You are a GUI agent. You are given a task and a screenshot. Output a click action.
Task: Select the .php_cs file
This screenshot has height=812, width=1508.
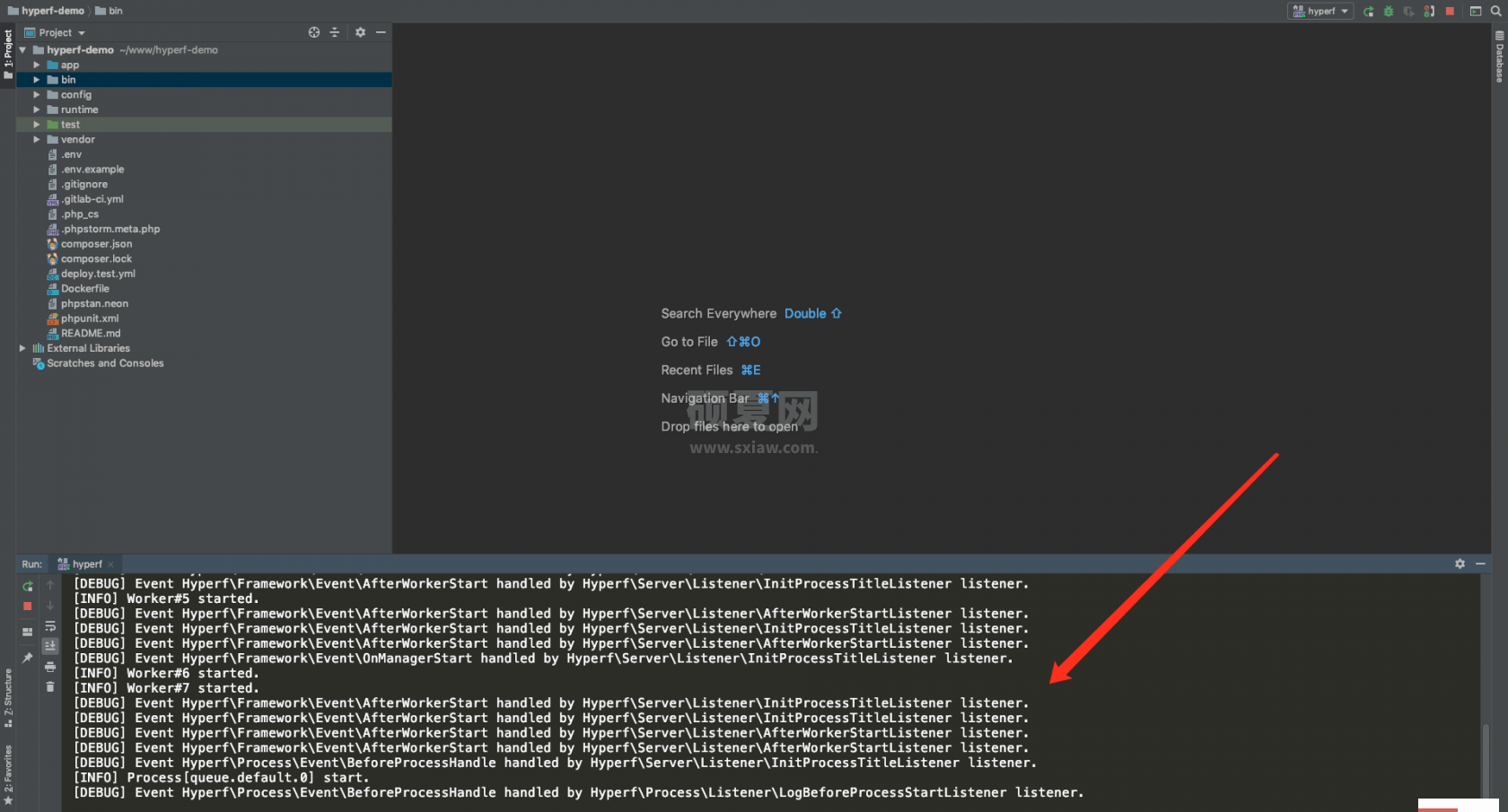point(73,214)
